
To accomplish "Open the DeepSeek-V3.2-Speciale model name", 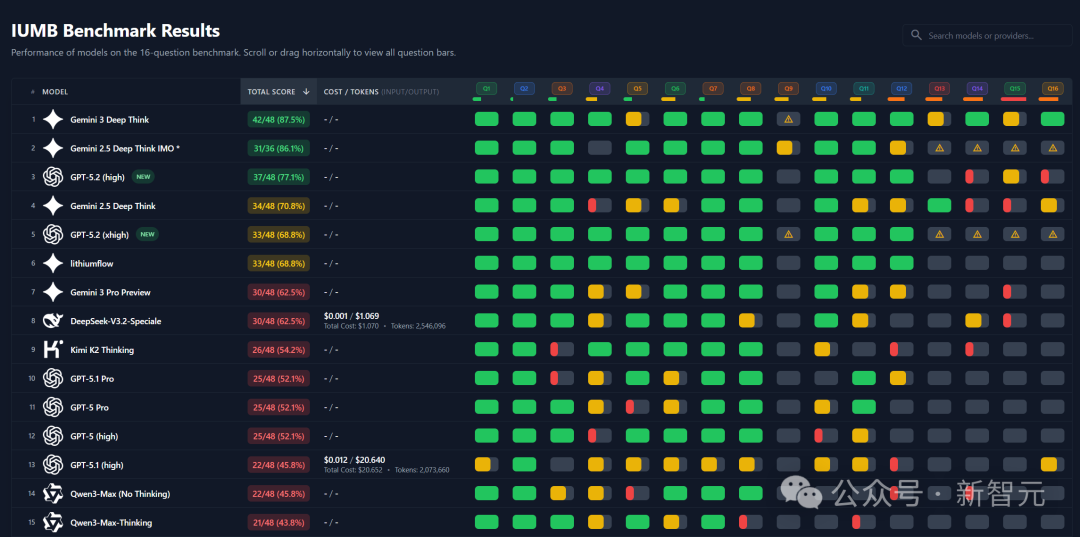I will coord(116,322).
